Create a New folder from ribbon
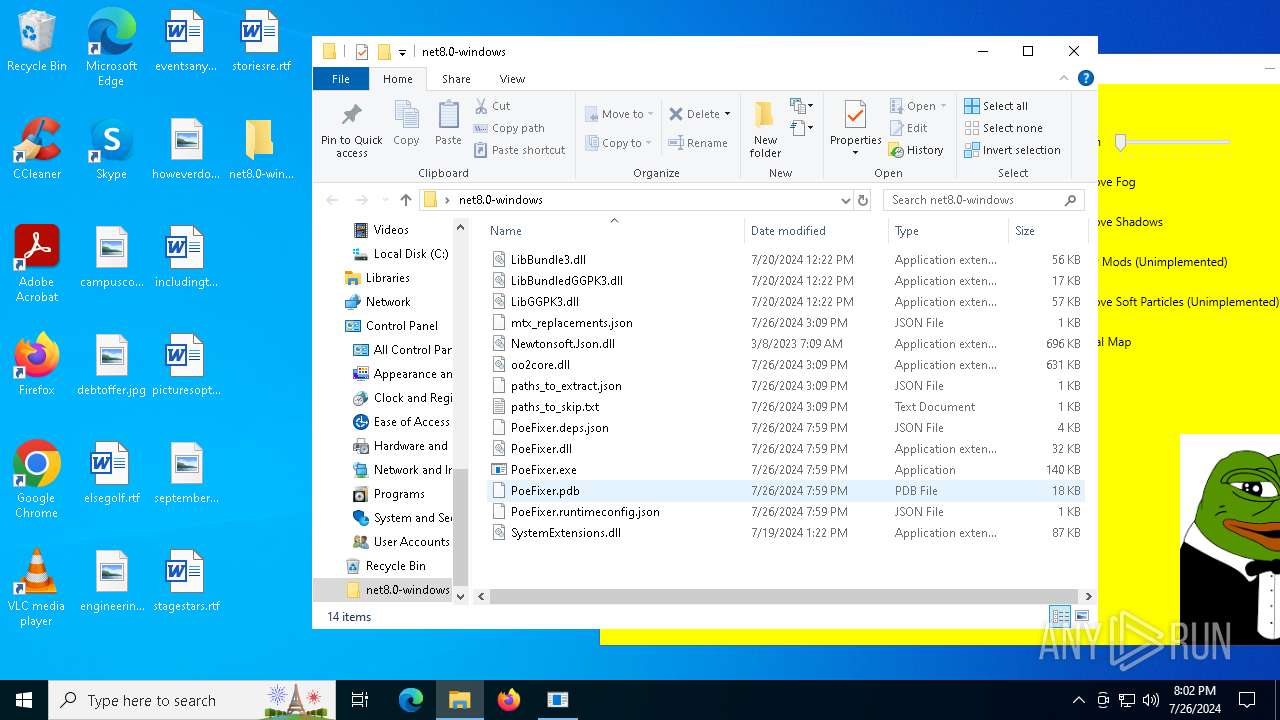This screenshot has height=720, width=1280. pos(765,128)
